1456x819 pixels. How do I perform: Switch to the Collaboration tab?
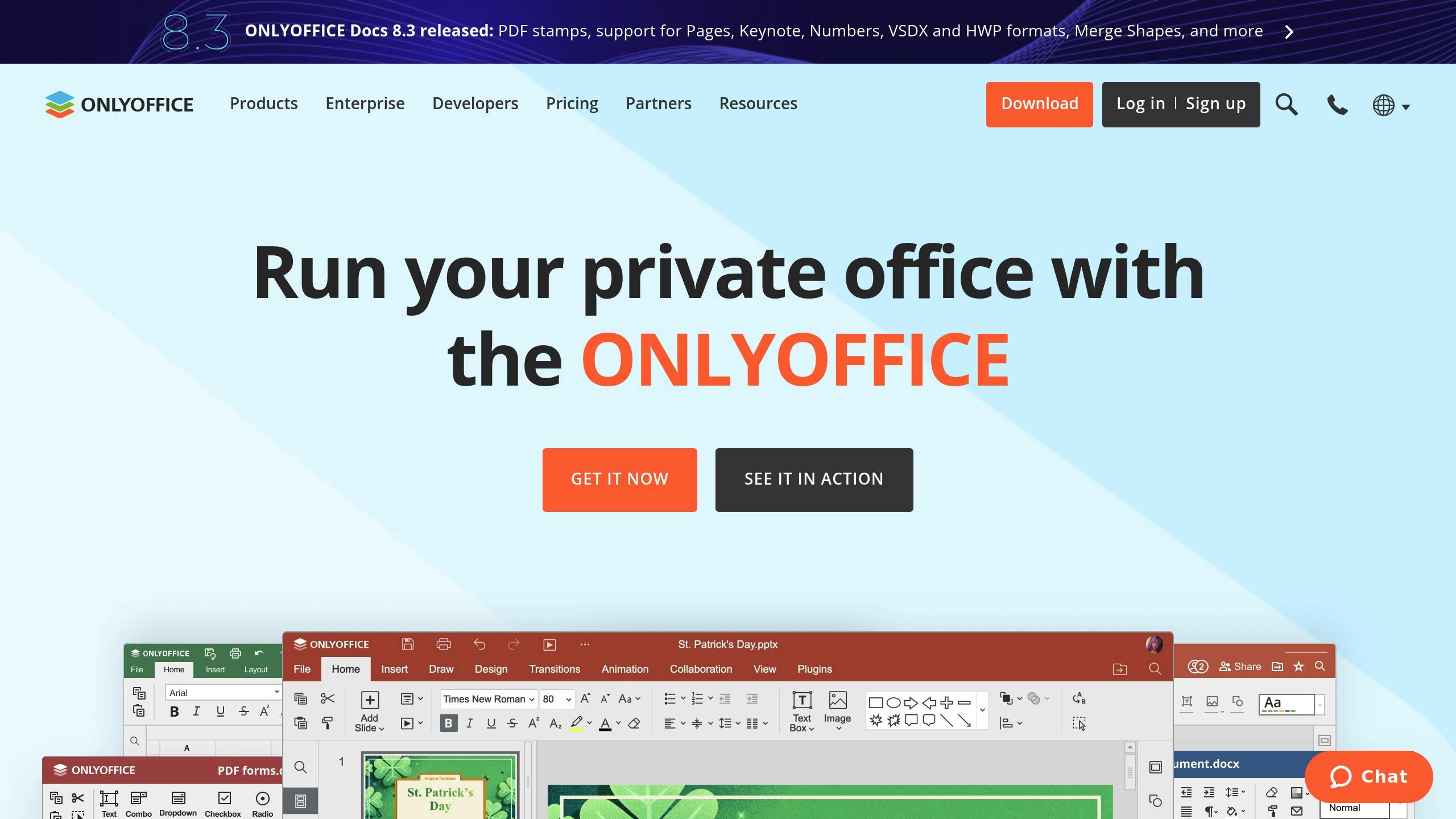point(701,669)
